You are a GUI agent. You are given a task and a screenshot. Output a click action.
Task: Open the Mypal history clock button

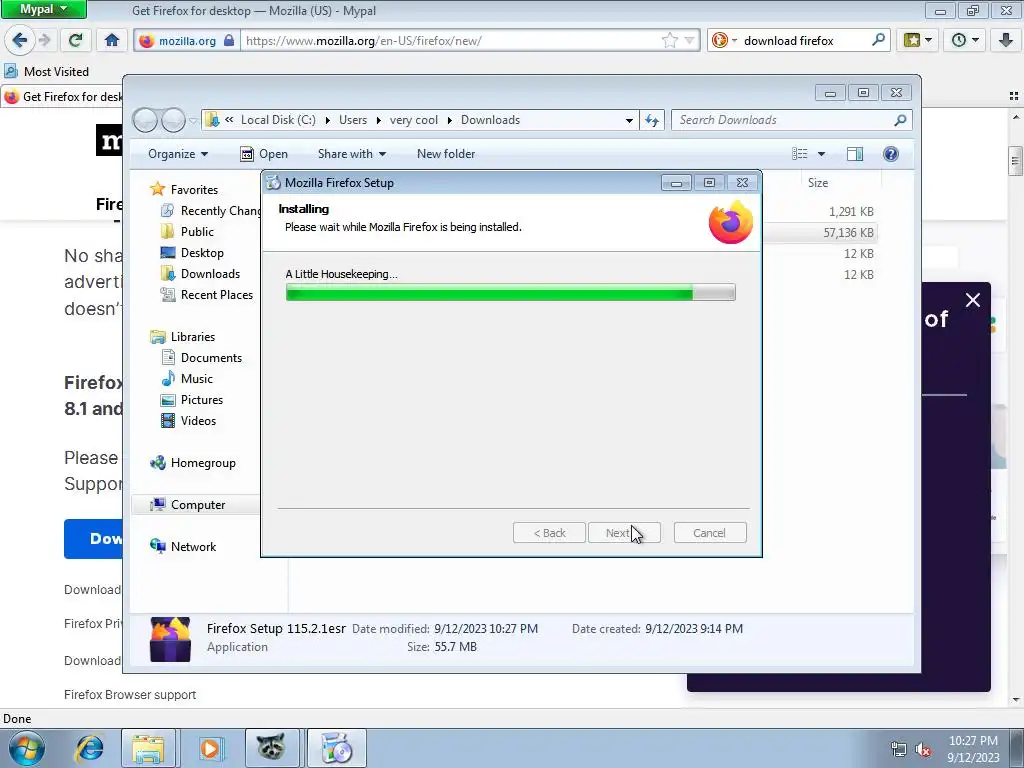[965, 40]
